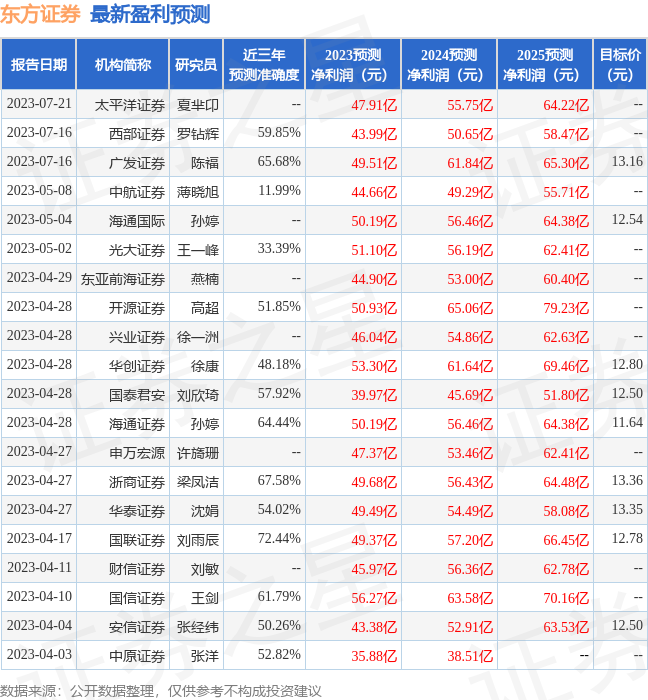Screen dimensions: 648x700
Task: Click target price 12.54
Action: (x=627, y=220)
